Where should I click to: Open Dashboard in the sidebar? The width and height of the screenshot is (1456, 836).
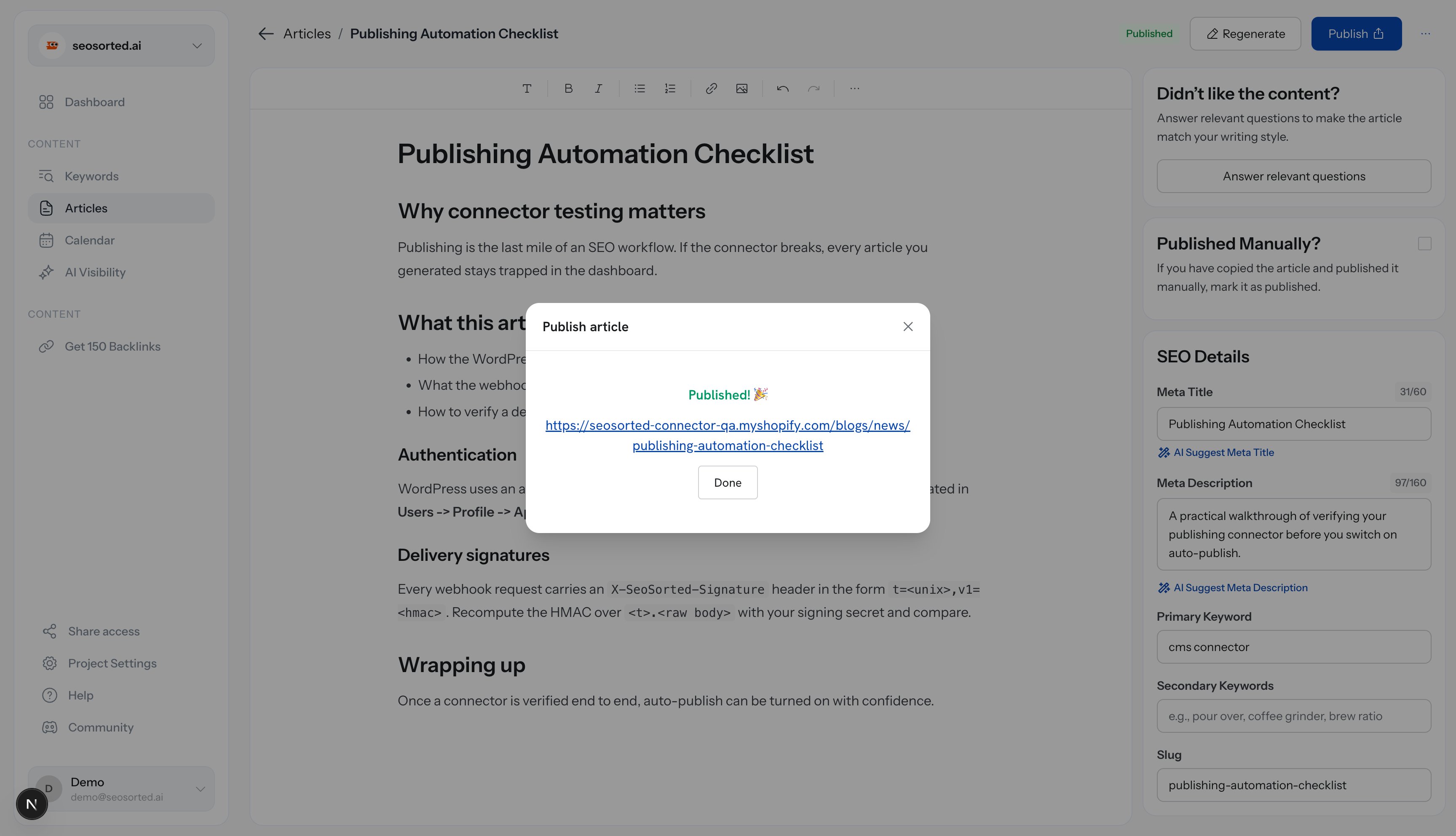(121, 102)
